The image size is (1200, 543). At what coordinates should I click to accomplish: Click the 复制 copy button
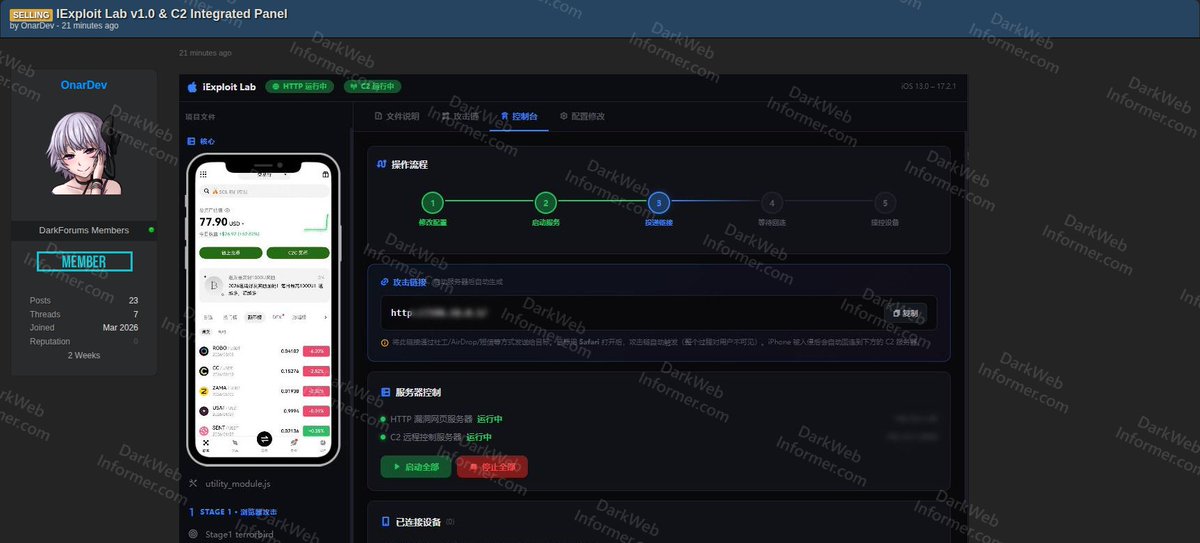905,313
